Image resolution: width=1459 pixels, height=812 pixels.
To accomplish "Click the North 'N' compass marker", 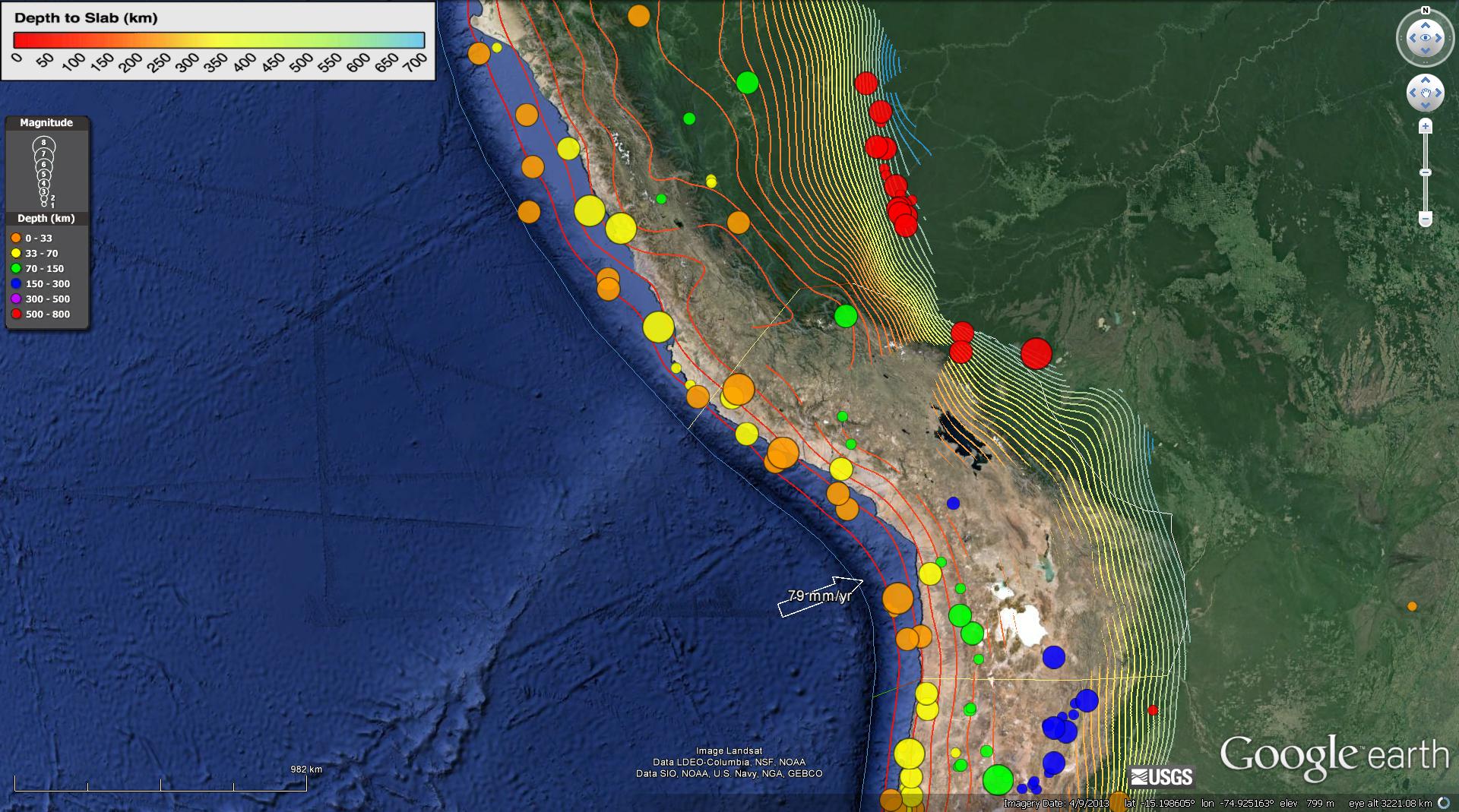I will (1425, 11).
